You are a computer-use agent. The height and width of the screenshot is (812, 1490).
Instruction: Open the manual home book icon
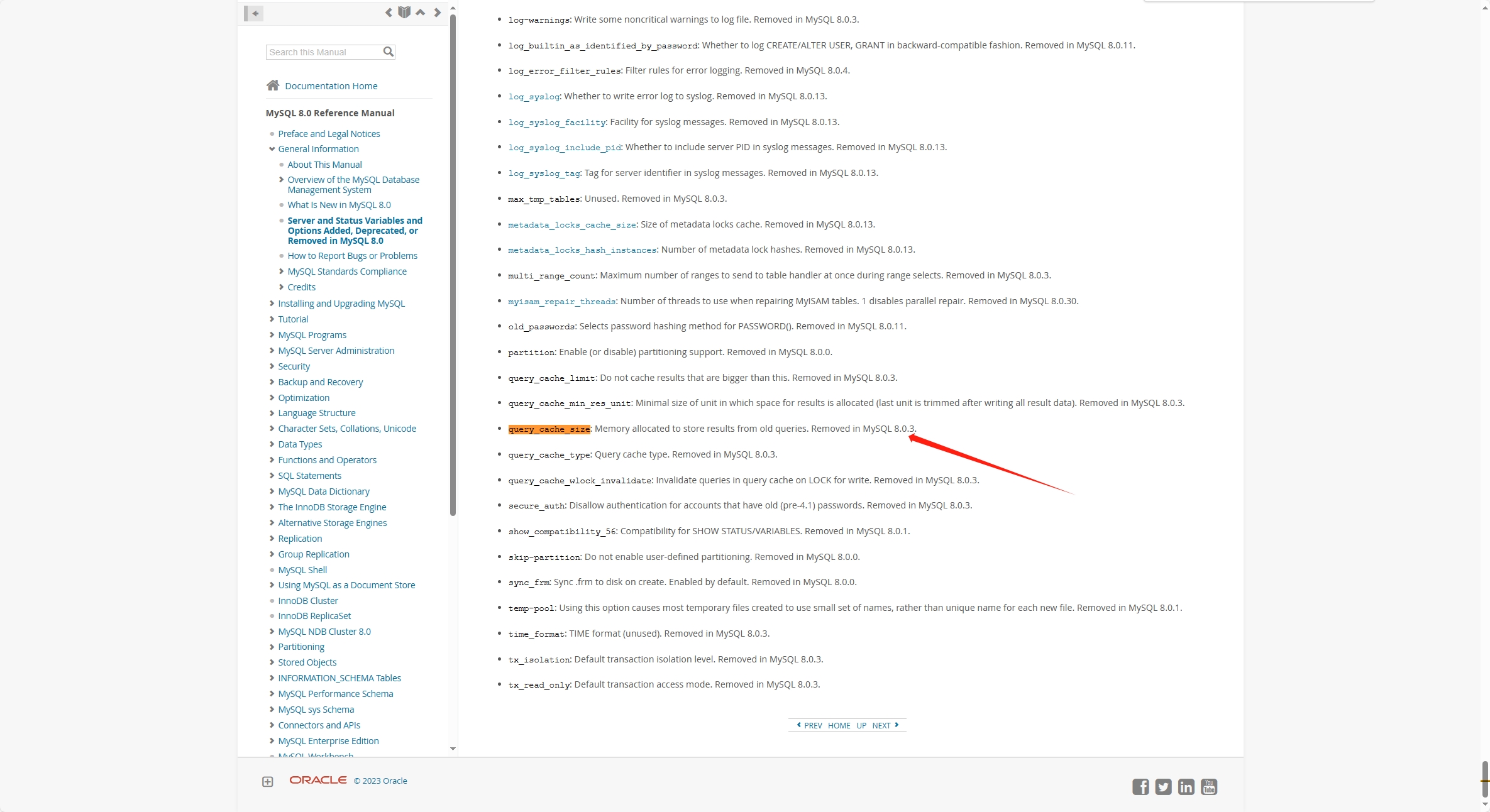[404, 12]
